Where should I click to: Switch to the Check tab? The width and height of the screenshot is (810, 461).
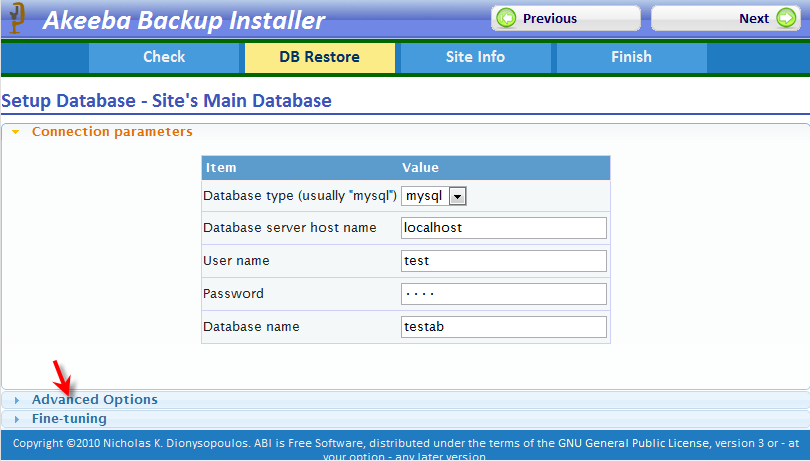pos(164,57)
